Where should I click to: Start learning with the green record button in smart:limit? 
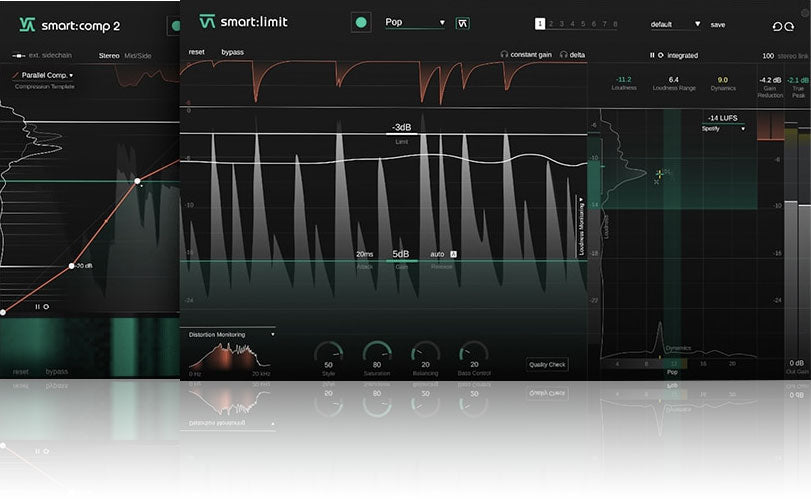361,23
